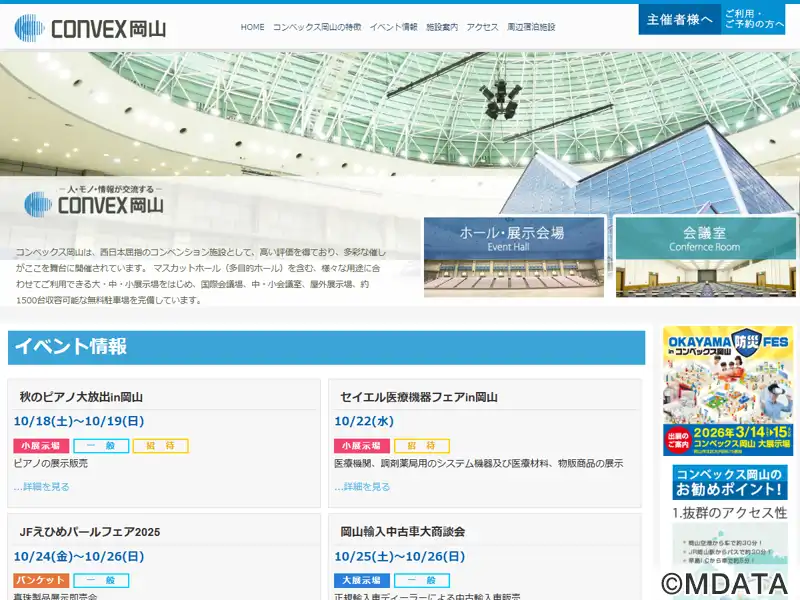The height and width of the screenshot is (600, 800).
Task: Click コンベックス岡山のお勧めポイント banner
Action: (x=730, y=482)
